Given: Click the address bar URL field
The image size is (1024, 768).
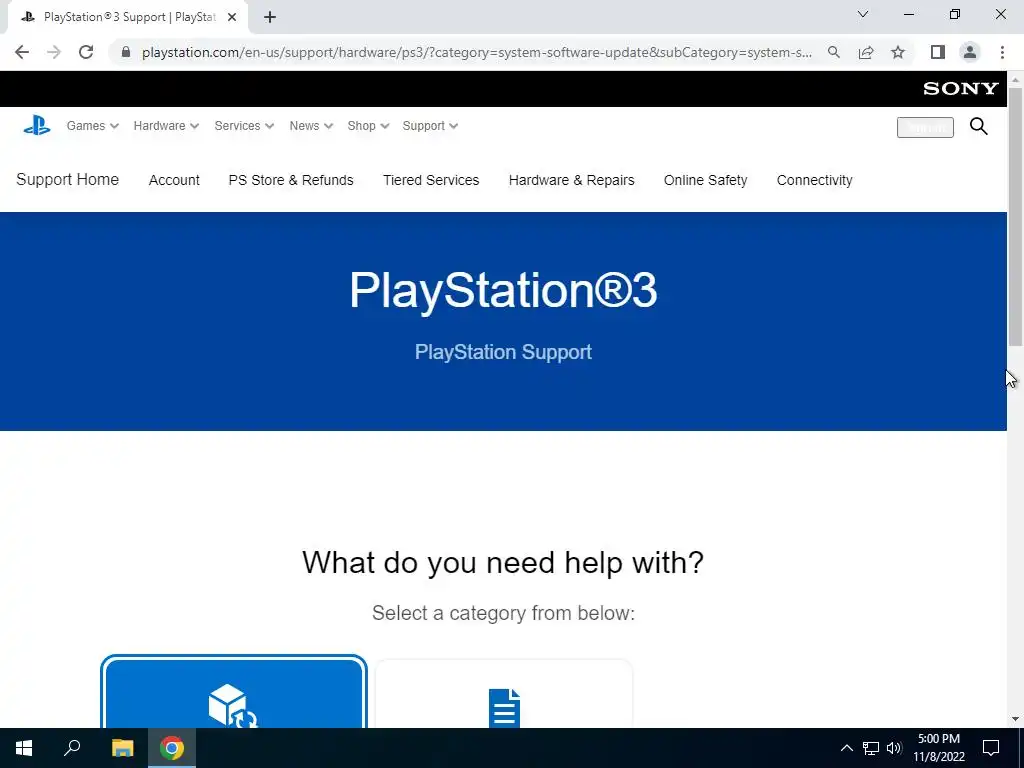Looking at the screenshot, I should point(477,52).
